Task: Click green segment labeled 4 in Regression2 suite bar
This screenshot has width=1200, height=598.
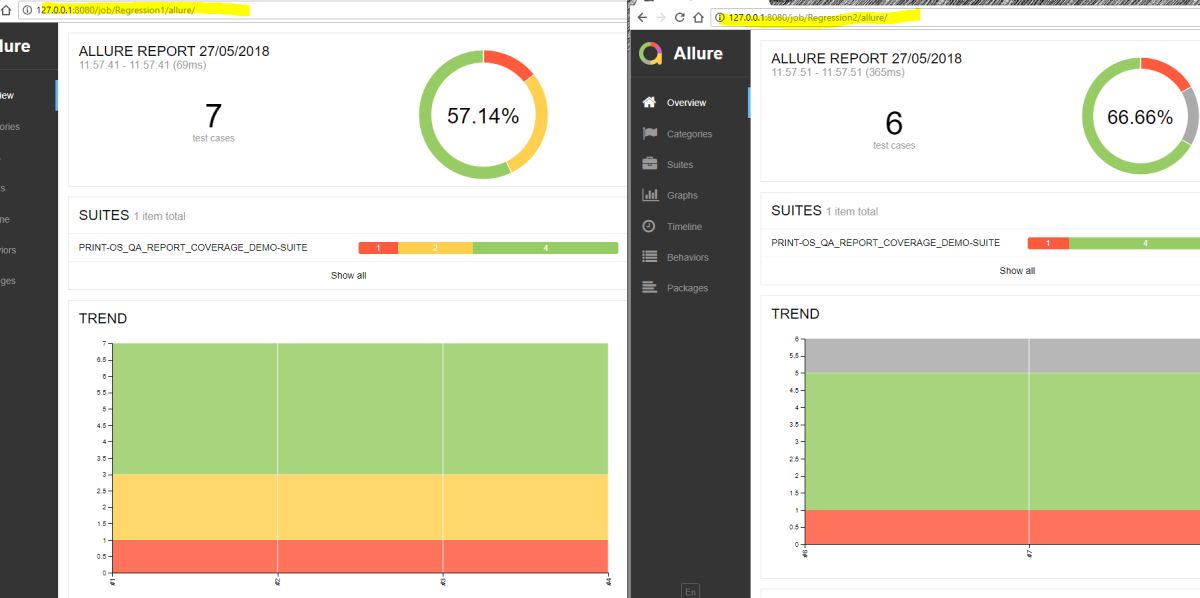Action: [1134, 243]
